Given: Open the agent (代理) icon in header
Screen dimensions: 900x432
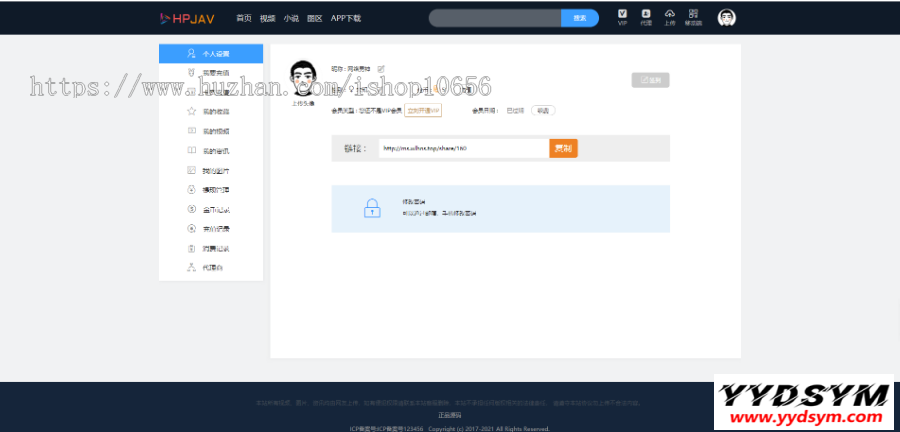Looking at the screenshot, I should [x=646, y=16].
